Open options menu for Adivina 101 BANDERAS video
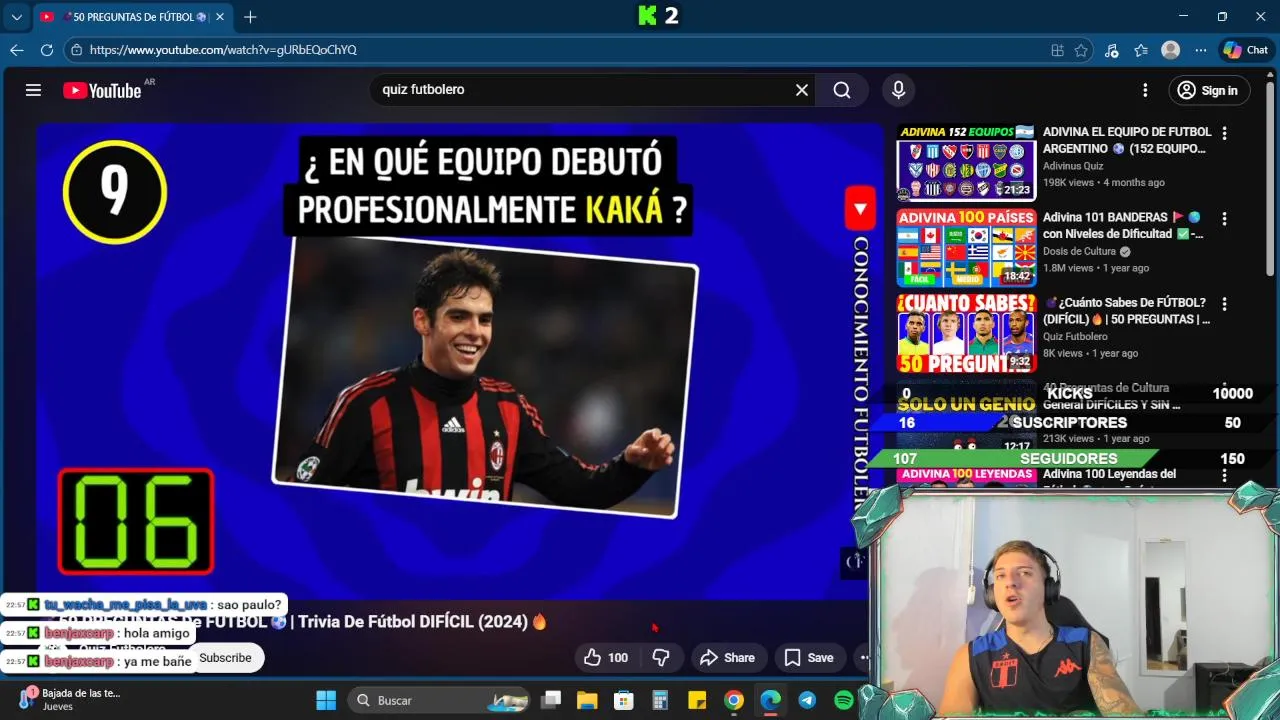Screen dimensions: 1280x720 (x=1224, y=219)
